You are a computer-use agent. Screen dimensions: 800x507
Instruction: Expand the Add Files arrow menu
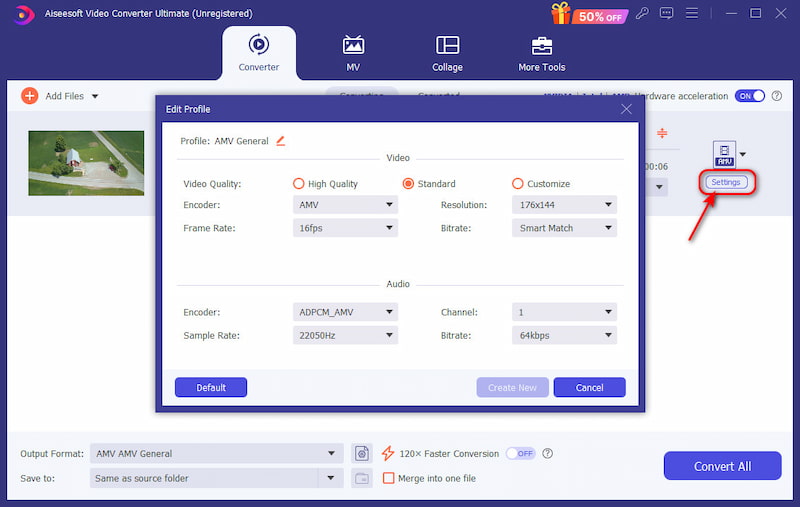(x=95, y=96)
